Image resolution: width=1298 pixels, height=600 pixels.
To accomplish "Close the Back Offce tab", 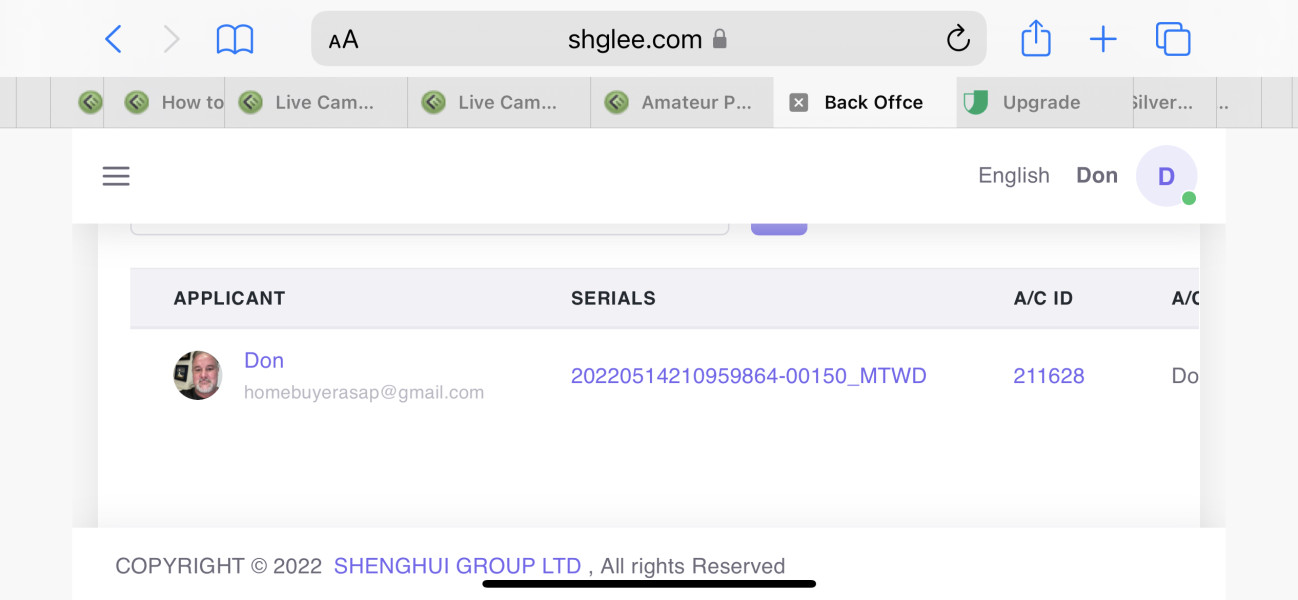I will point(798,103).
